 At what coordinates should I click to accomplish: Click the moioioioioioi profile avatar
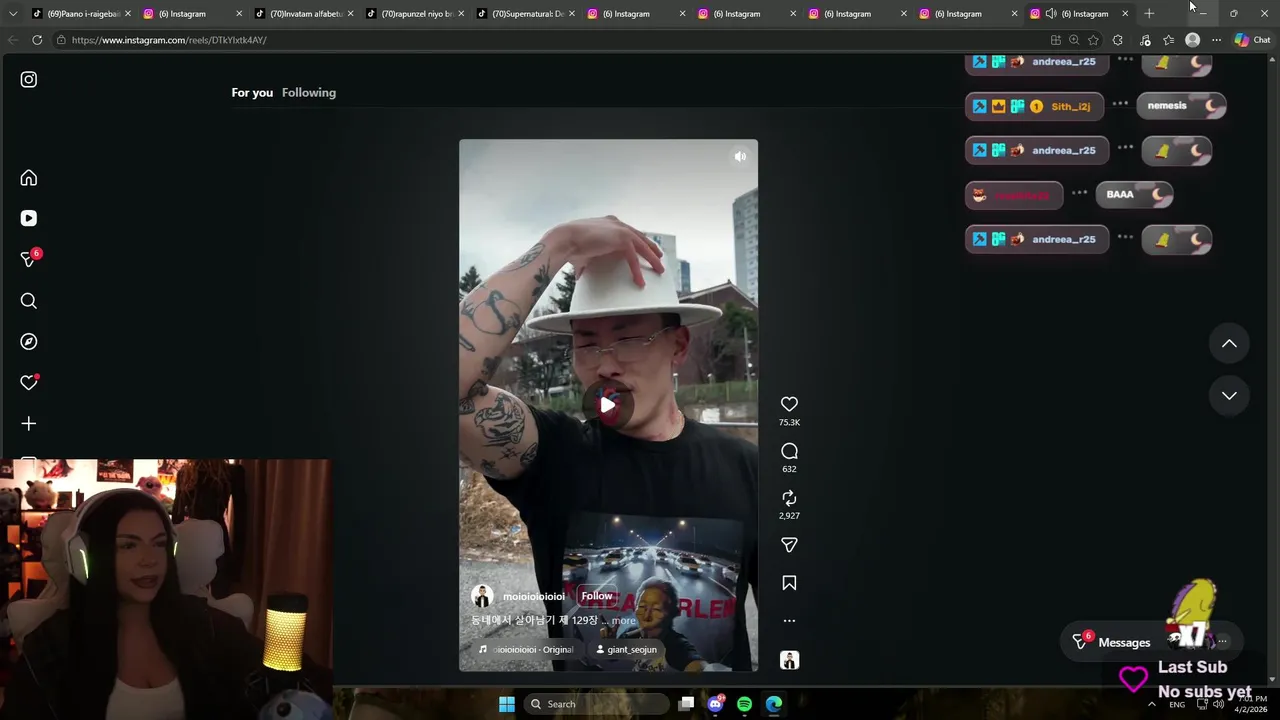pyautogui.click(x=482, y=596)
